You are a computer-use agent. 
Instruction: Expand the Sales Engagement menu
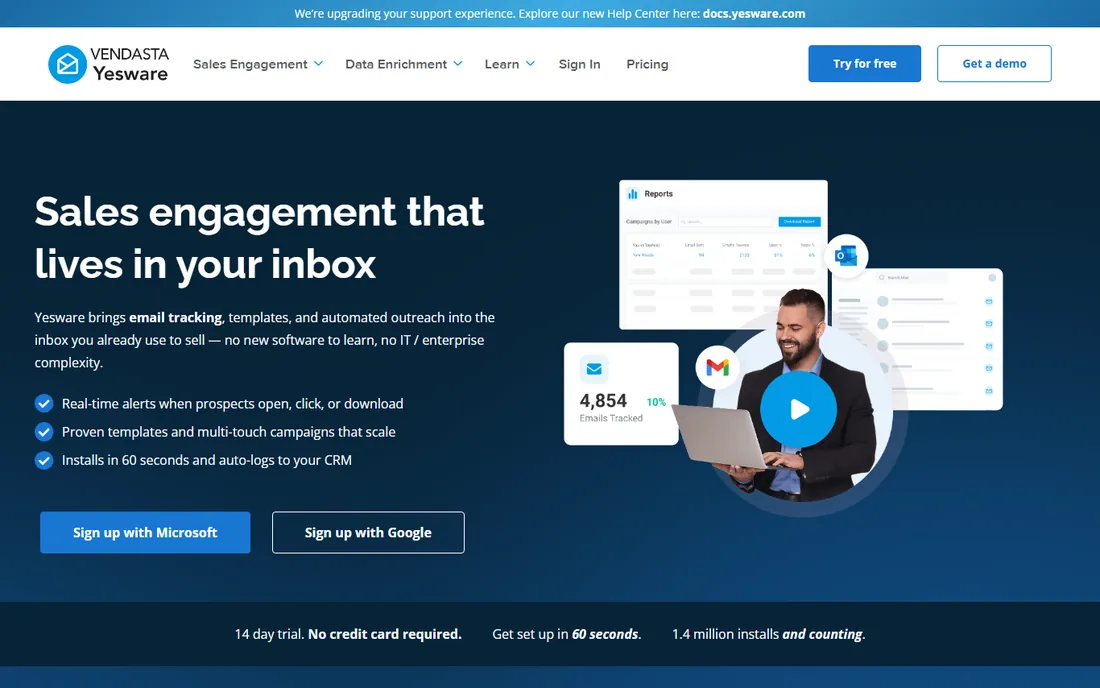[x=257, y=64]
